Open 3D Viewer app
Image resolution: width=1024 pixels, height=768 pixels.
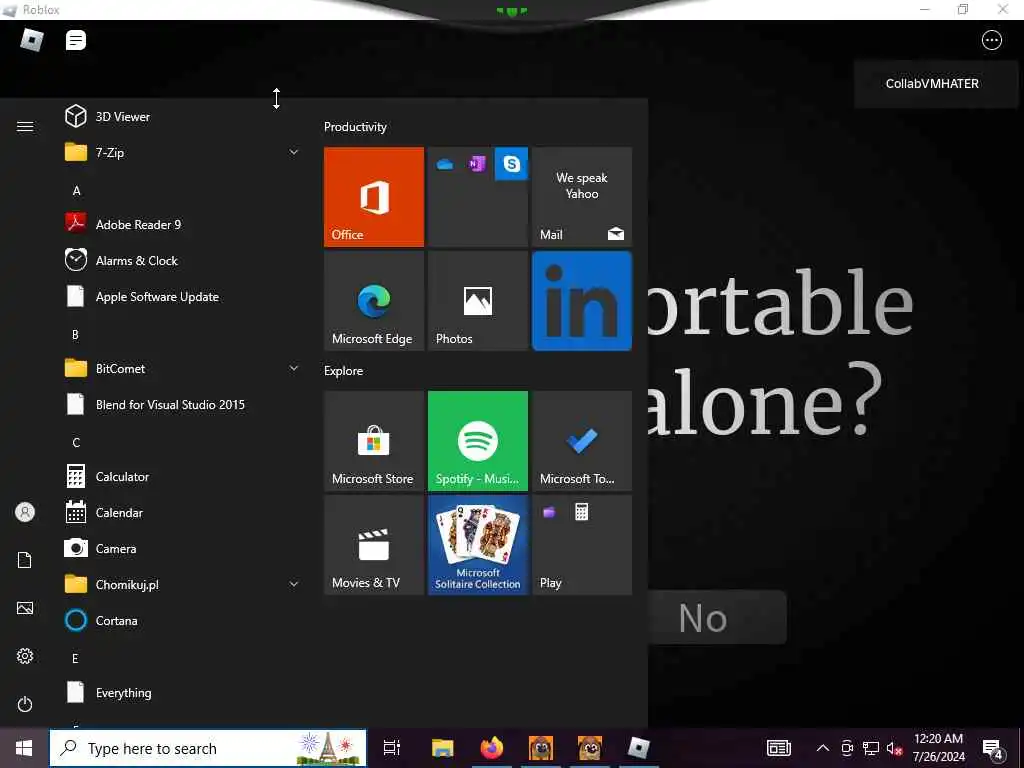point(181,116)
